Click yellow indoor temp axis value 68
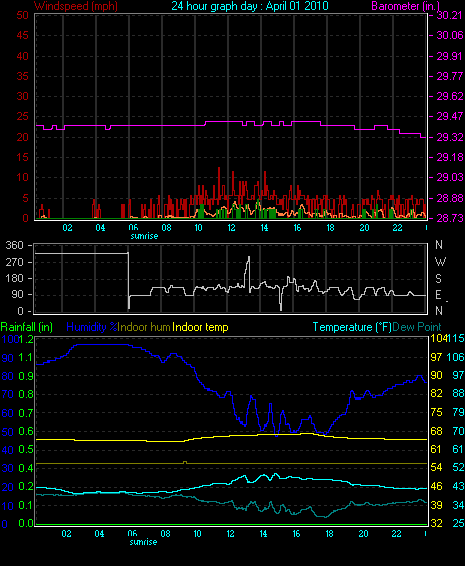The height and width of the screenshot is (566, 465). (436, 431)
